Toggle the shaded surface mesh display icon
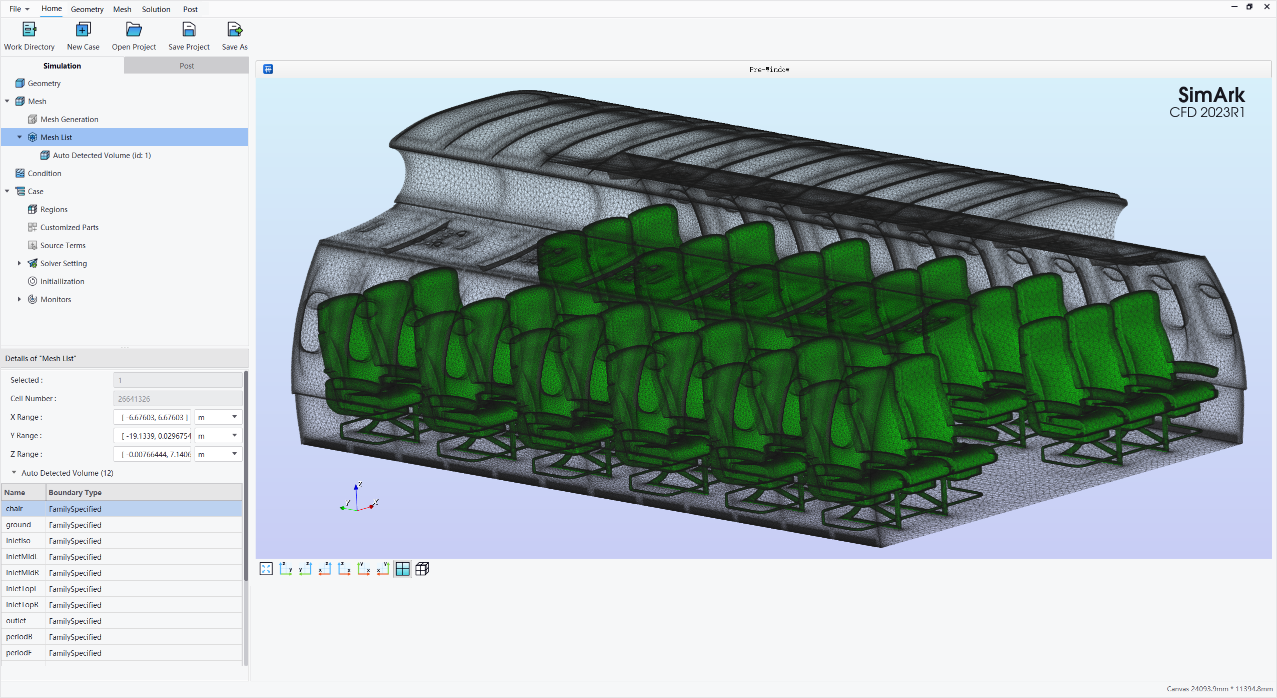 click(403, 569)
